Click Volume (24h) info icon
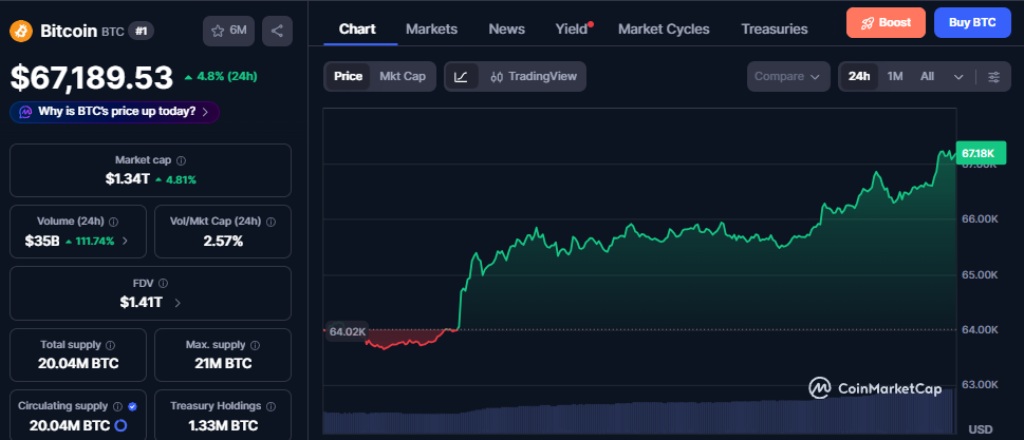Screen dimensions: 1024x440 114,222
